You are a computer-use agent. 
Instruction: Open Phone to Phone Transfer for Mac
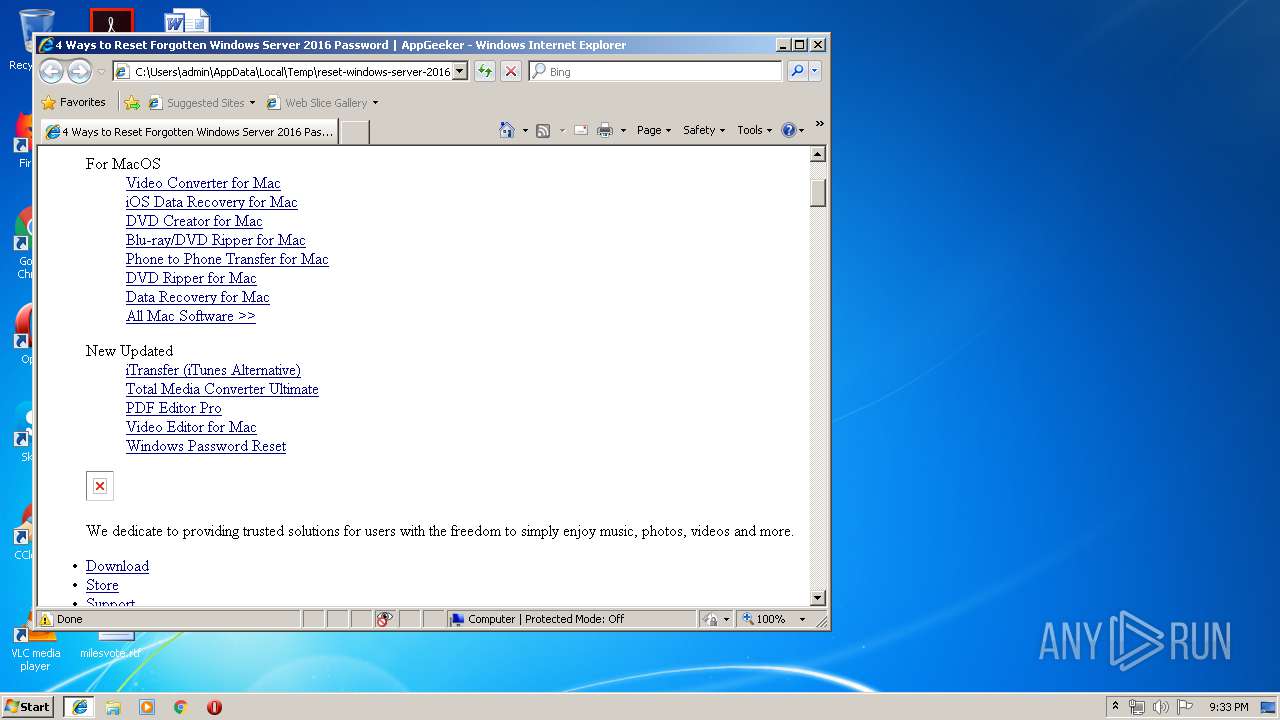(227, 259)
